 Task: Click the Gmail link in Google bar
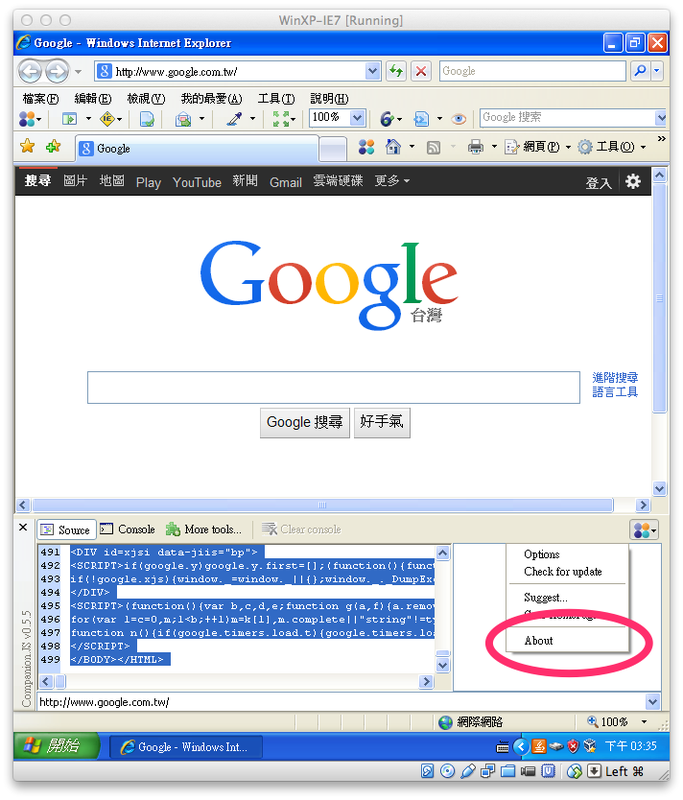coord(286,182)
